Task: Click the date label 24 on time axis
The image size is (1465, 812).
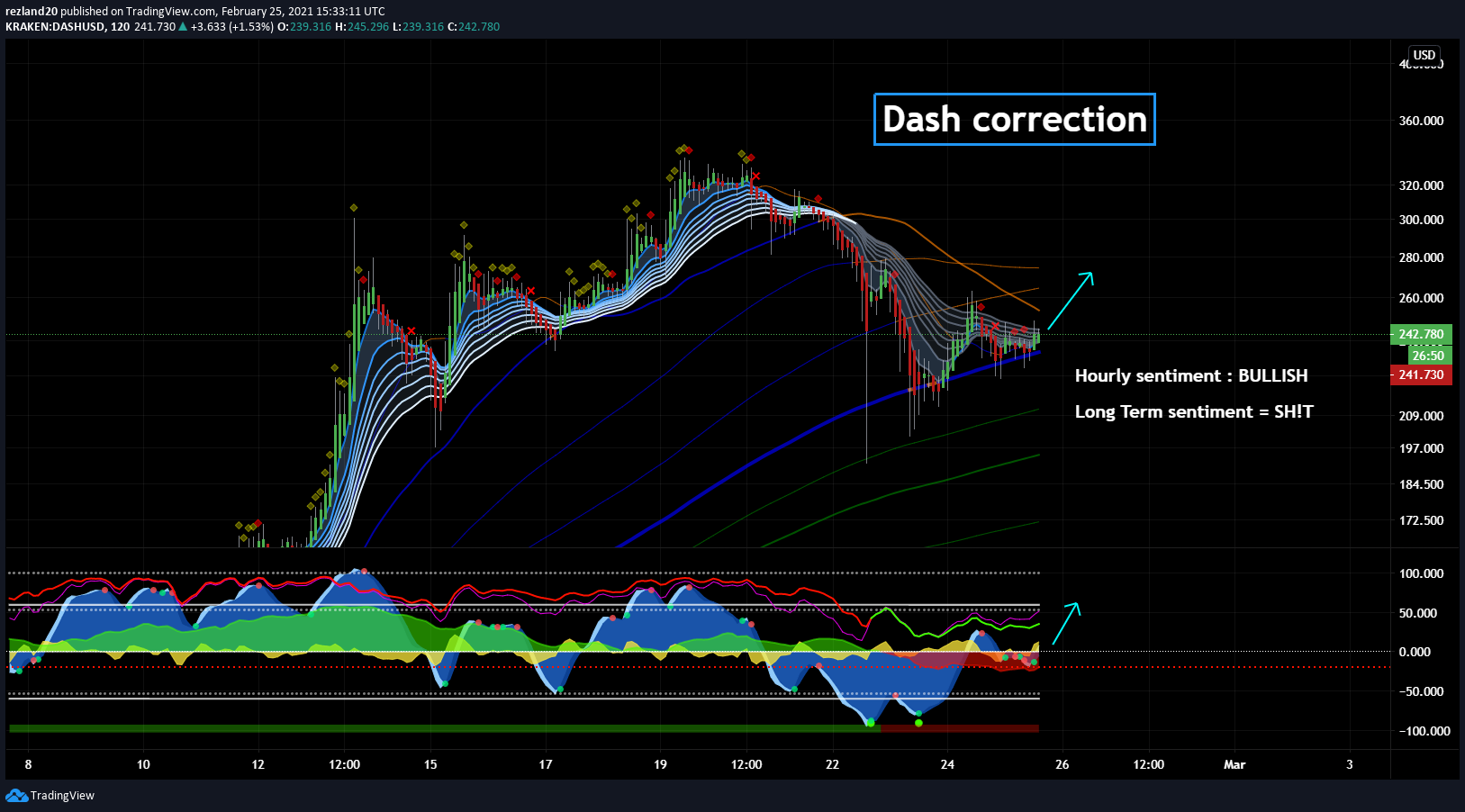Action: pos(947,764)
